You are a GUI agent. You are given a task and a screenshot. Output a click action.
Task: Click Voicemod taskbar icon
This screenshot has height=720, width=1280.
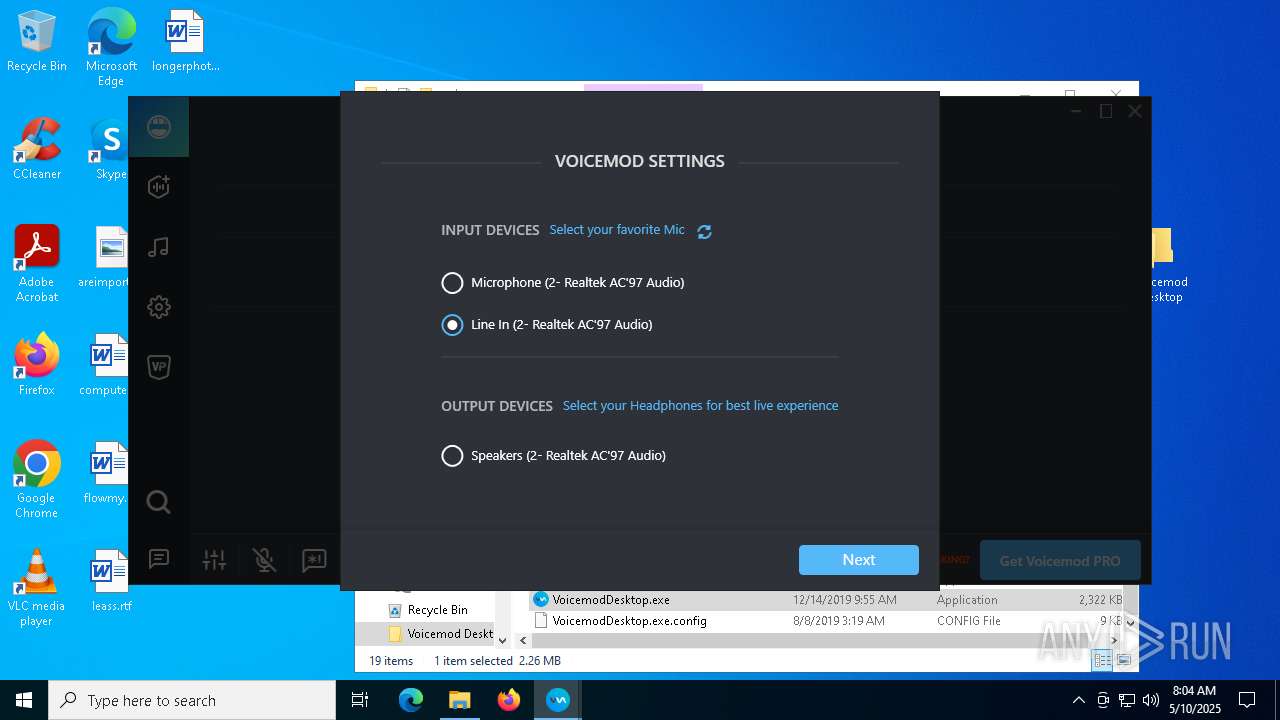click(557, 700)
